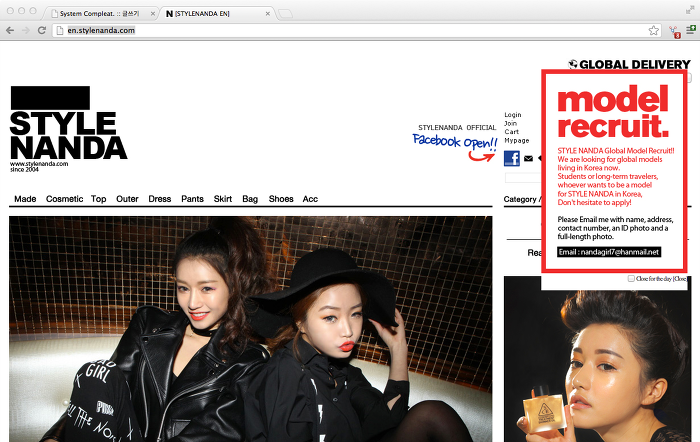
Task: Open the Outer category
Action: [x=127, y=199]
